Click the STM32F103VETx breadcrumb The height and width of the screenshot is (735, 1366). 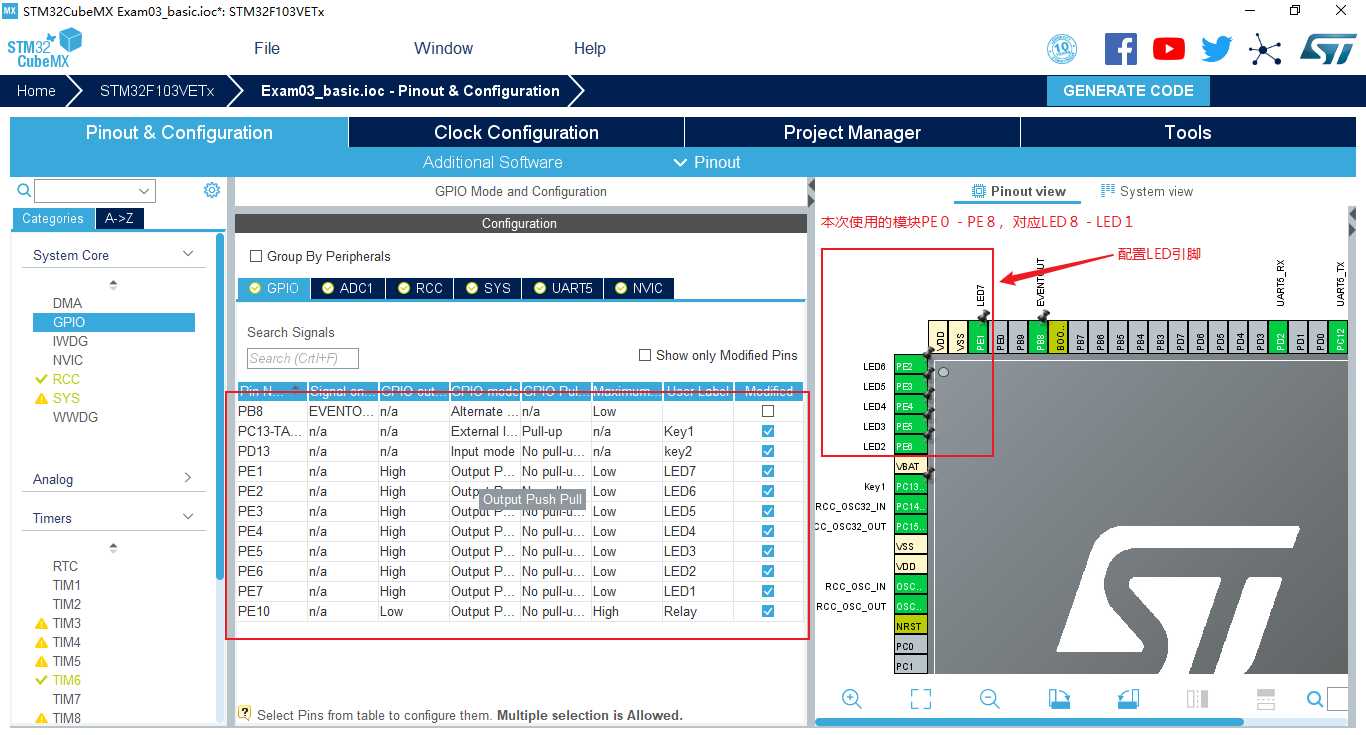[157, 90]
